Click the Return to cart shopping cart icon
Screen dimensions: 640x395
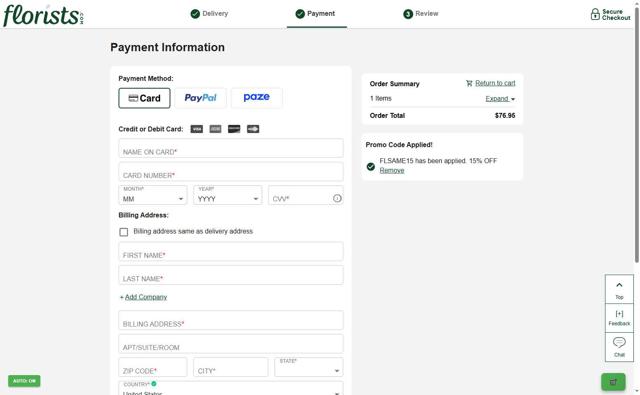point(469,83)
